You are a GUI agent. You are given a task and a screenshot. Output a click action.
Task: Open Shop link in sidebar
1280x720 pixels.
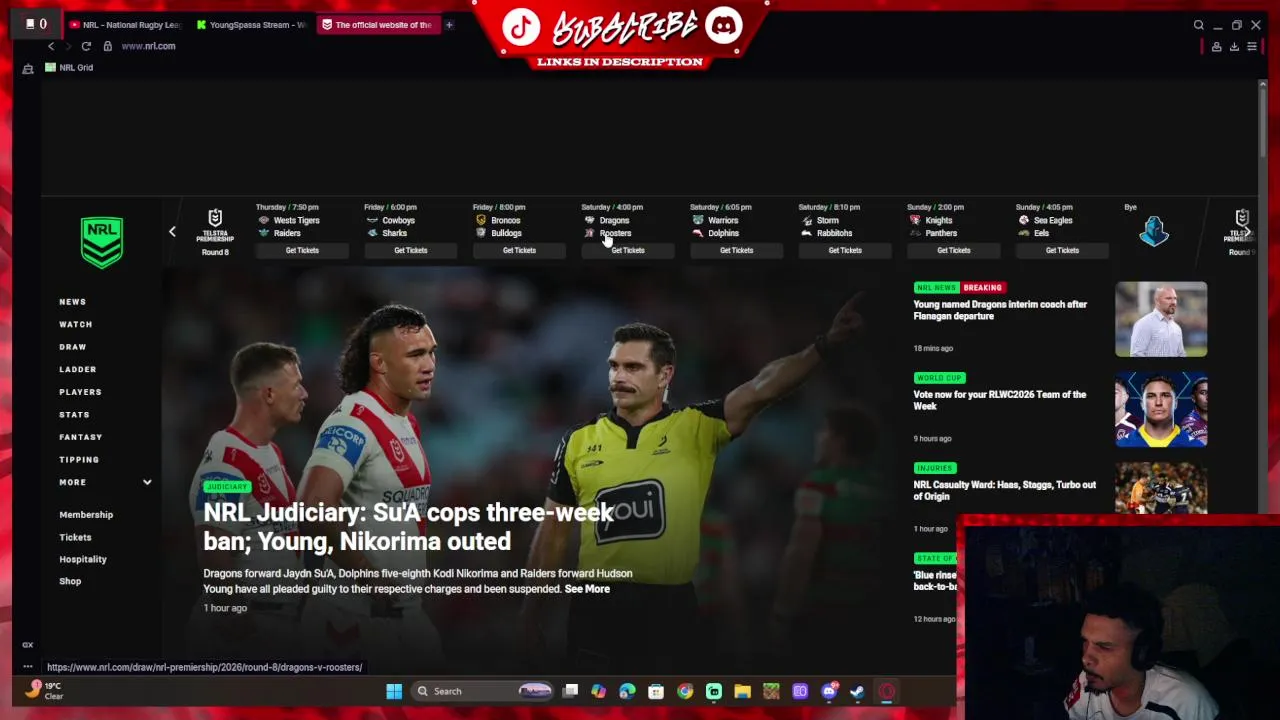70,581
